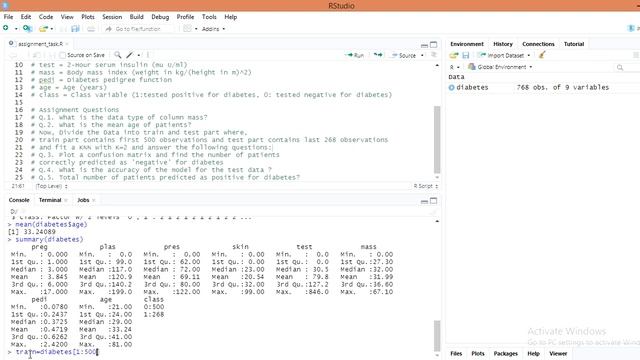Click the document outline icon
This screenshot has height=360, width=640.
[434, 55]
